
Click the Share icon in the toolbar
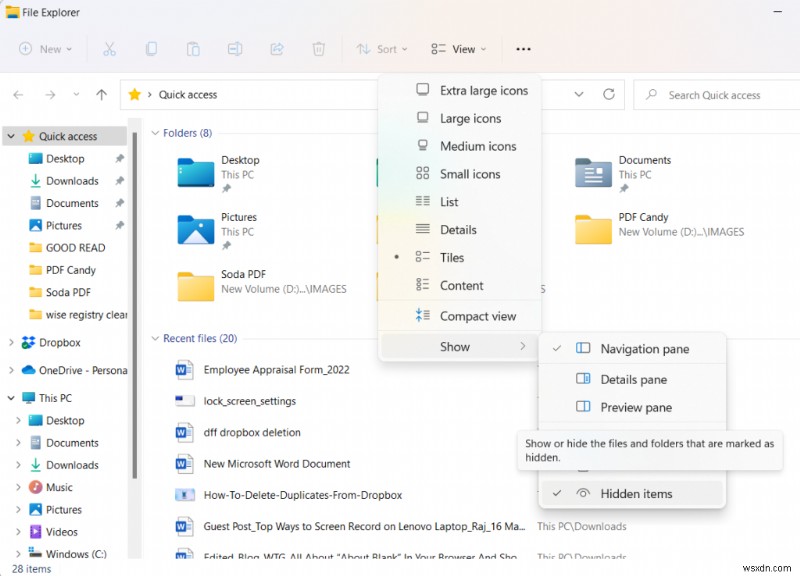(277, 48)
